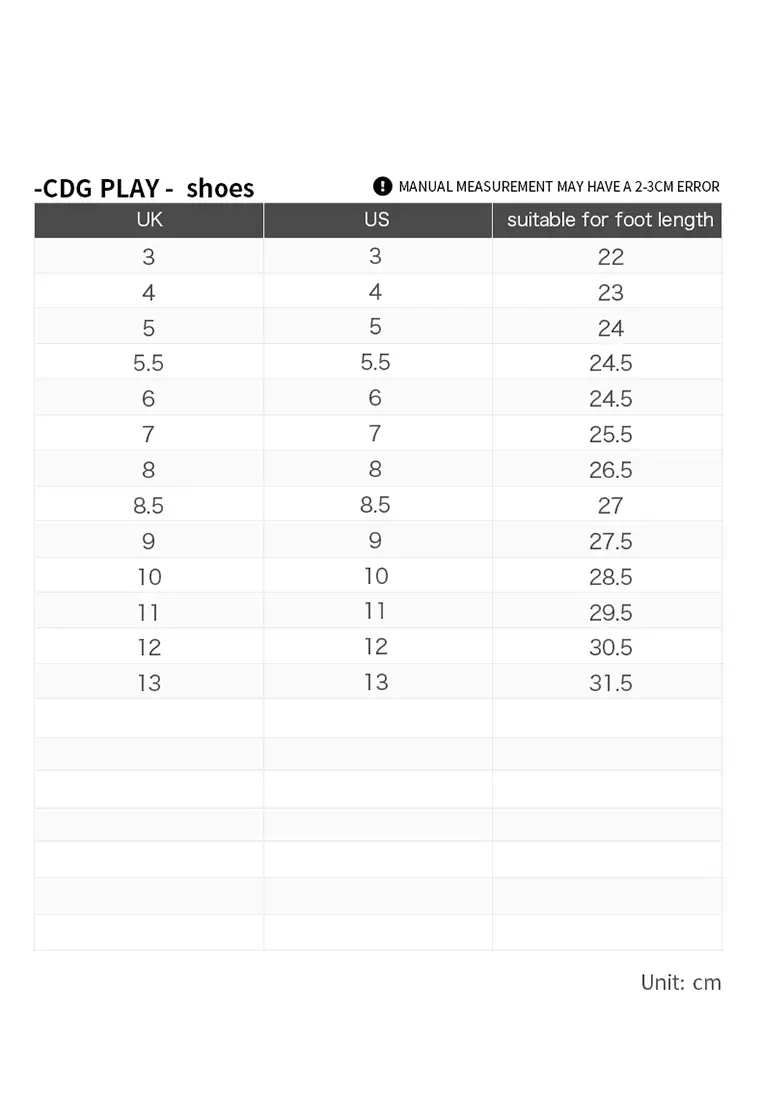The width and height of the screenshot is (762, 1100).
Task: Click the foot length 25.5 cell
Action: coord(608,434)
